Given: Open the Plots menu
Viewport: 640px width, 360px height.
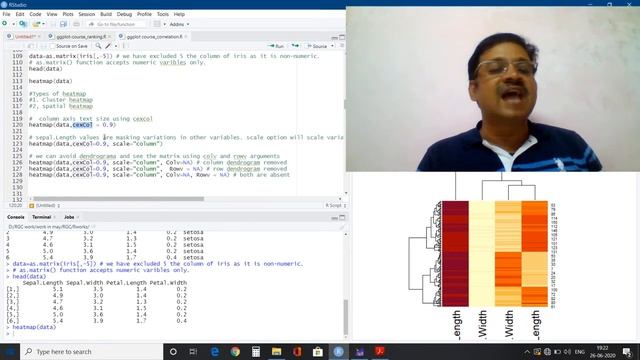Looking at the screenshot, I should pyautogui.click(x=68, y=14).
